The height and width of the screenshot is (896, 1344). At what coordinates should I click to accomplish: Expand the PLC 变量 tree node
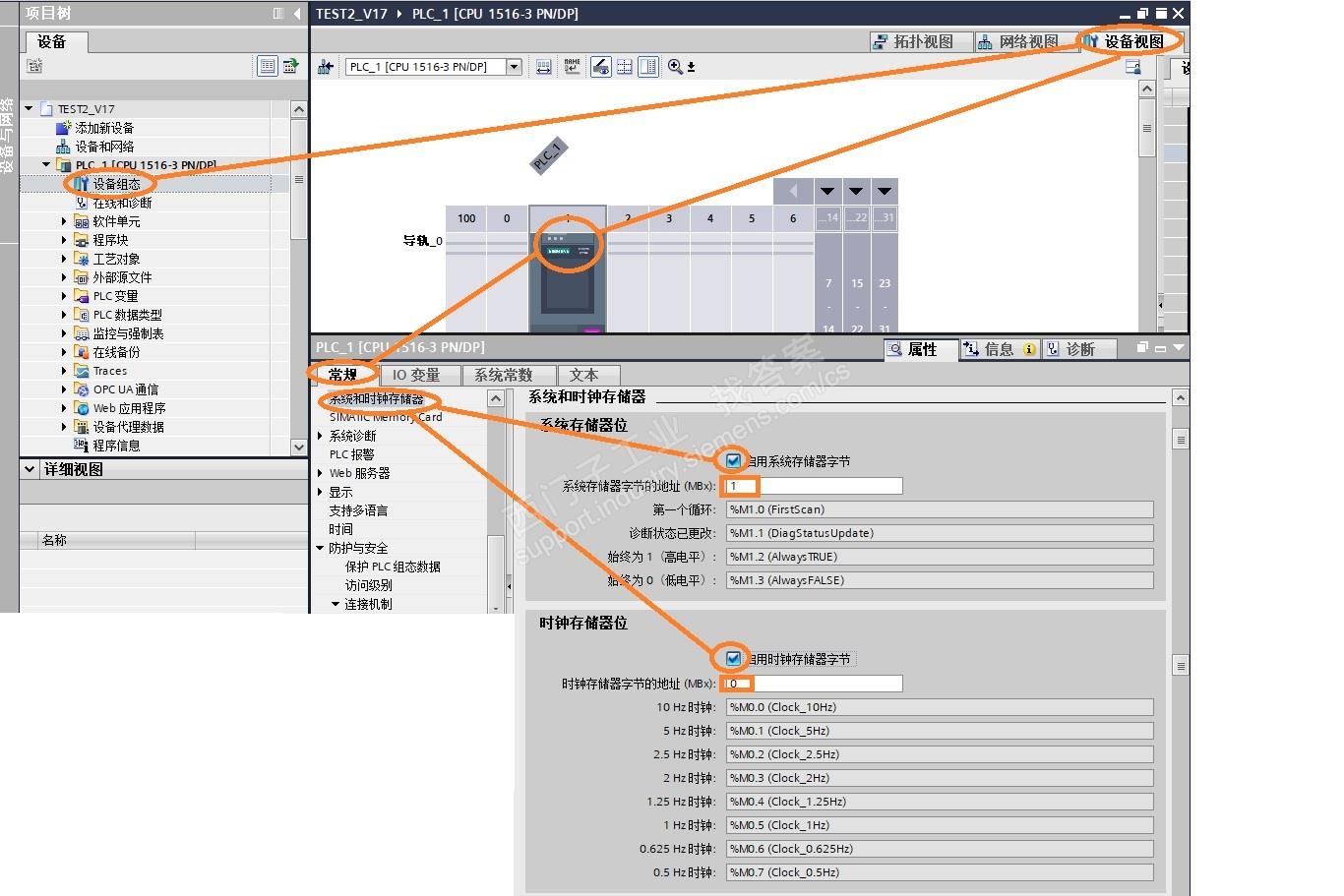coord(64,296)
